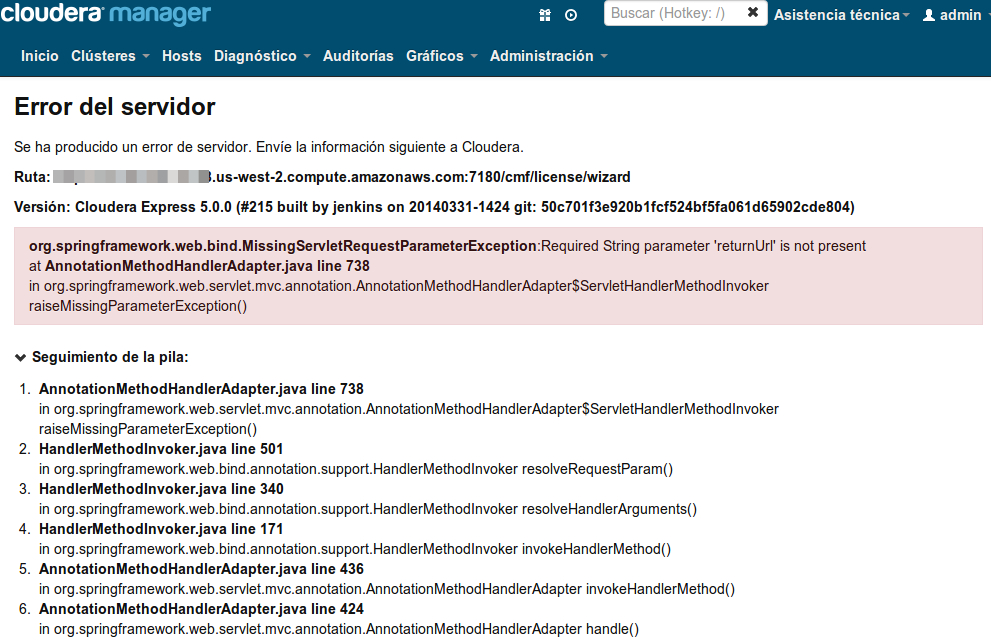Open the parcels gift-box icon

(545, 15)
